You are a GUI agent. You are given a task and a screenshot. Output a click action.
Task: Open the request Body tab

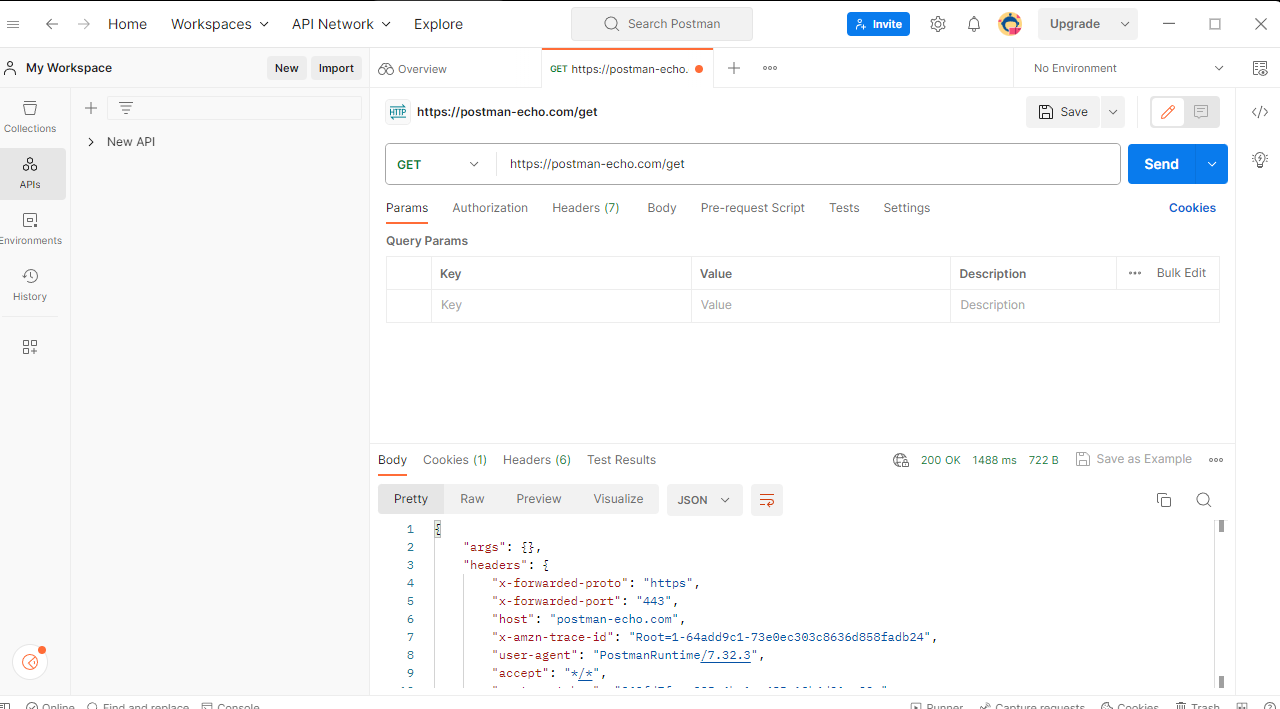coord(662,208)
